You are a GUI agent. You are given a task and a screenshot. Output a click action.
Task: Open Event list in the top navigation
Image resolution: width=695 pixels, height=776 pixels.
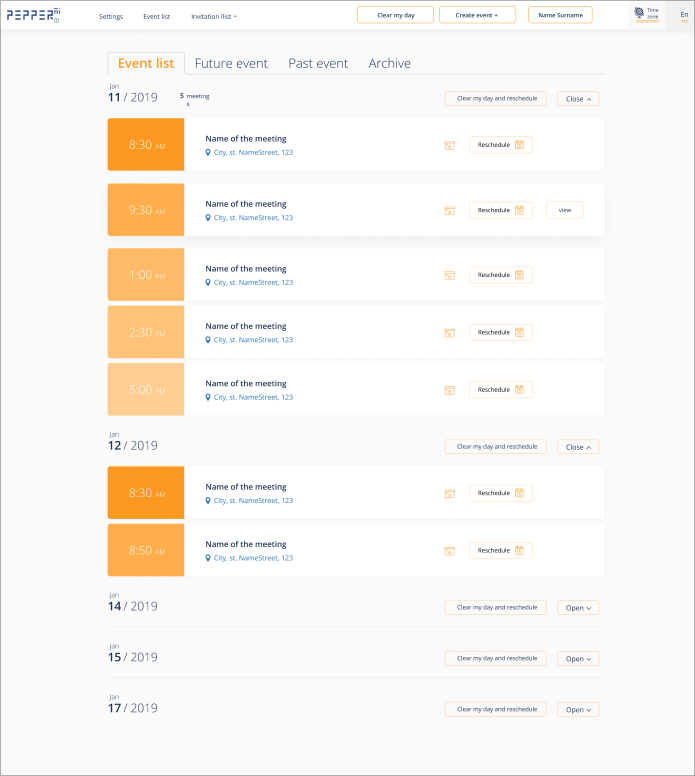[156, 16]
